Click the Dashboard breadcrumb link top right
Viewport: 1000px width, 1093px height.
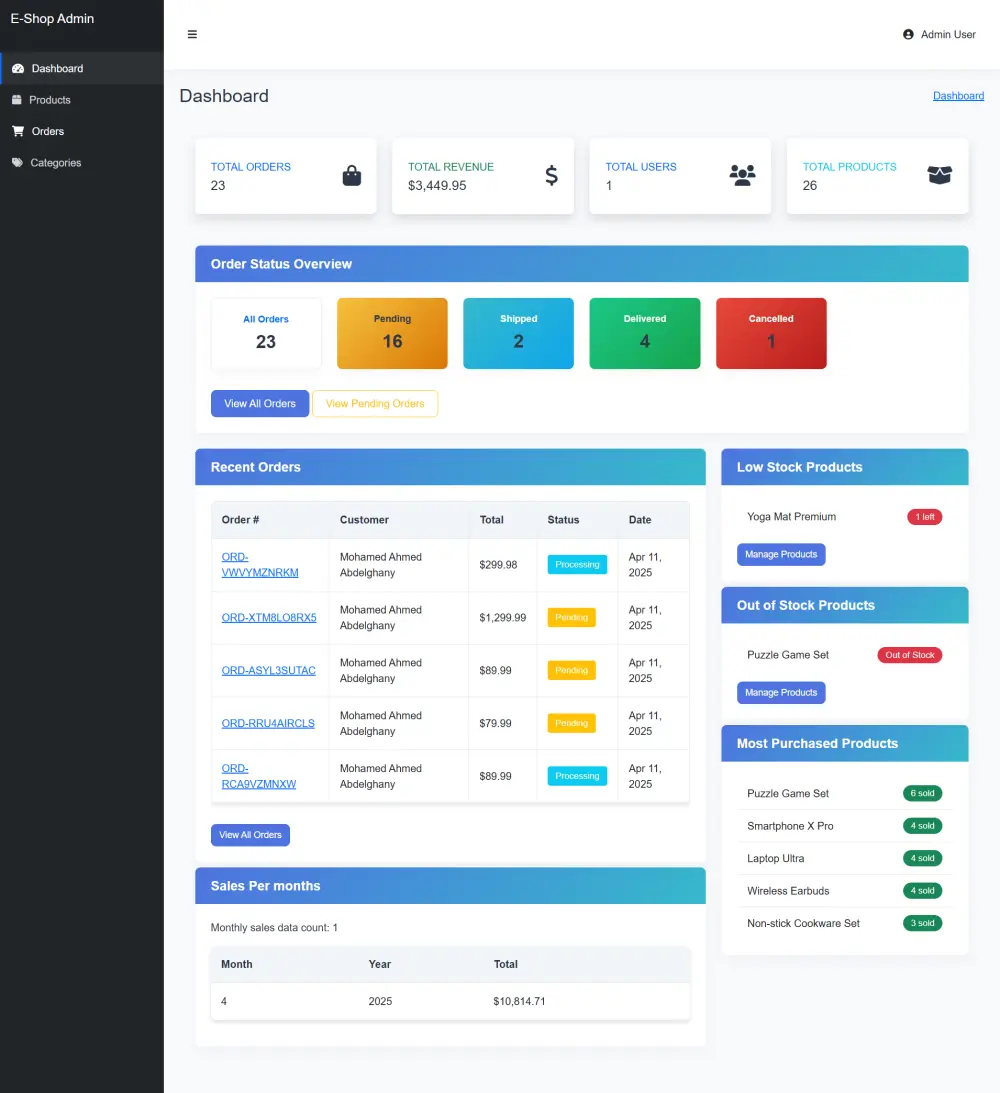(x=958, y=95)
